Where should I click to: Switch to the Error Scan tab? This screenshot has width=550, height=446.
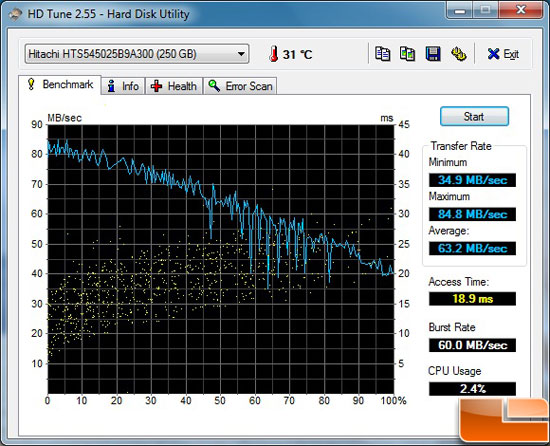coord(240,86)
